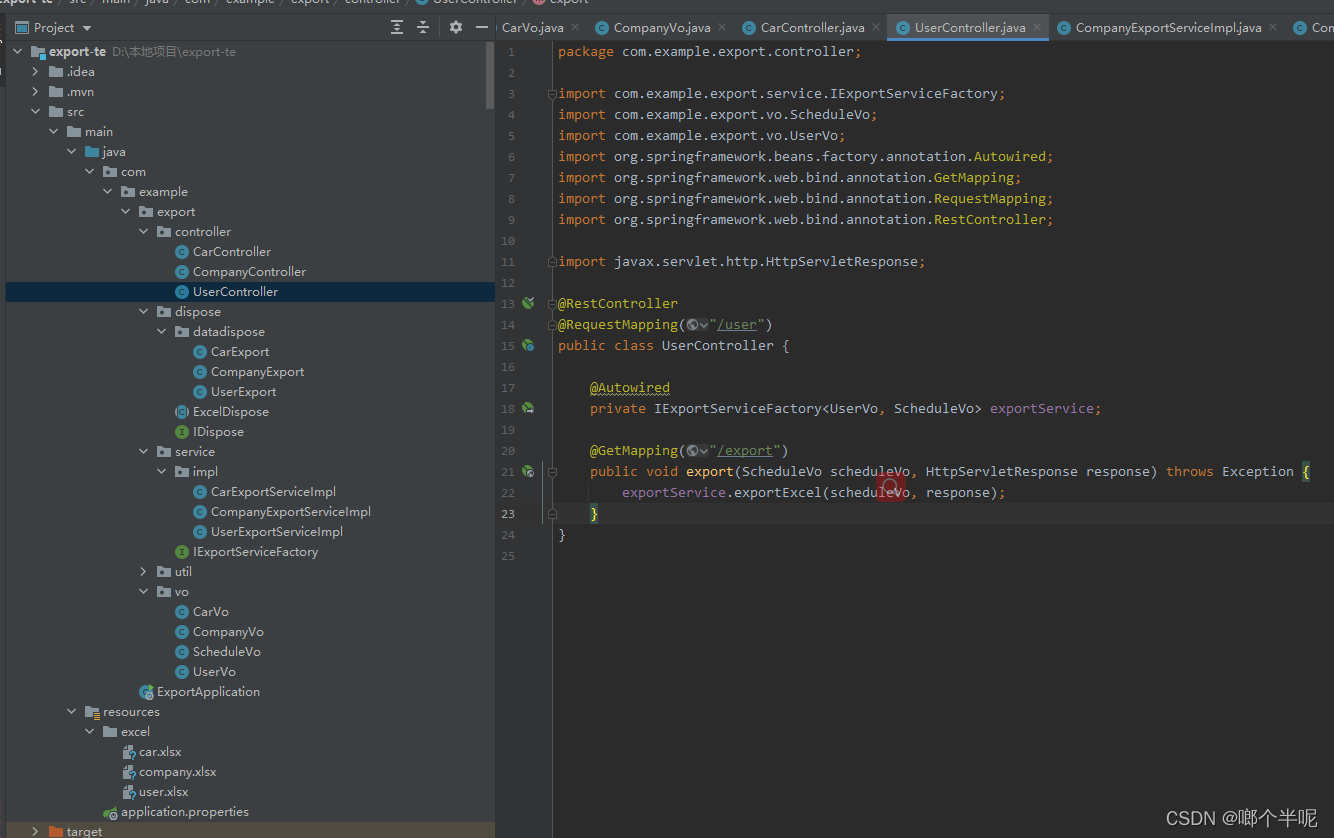The image size is (1334, 838).
Task: Fold the export method on line 21
Action: click(x=551, y=471)
